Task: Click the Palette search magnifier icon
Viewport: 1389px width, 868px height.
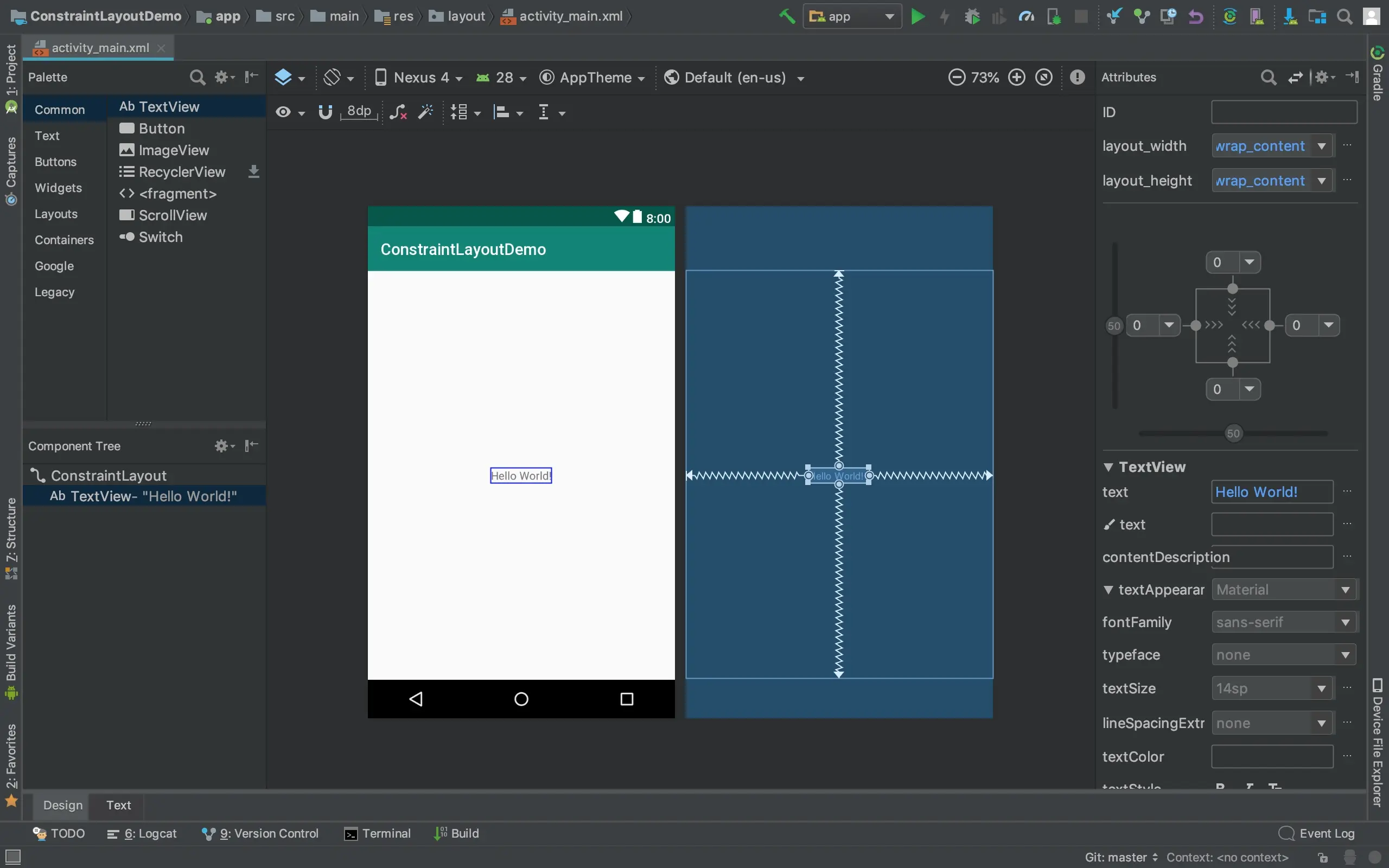Action: [197, 78]
